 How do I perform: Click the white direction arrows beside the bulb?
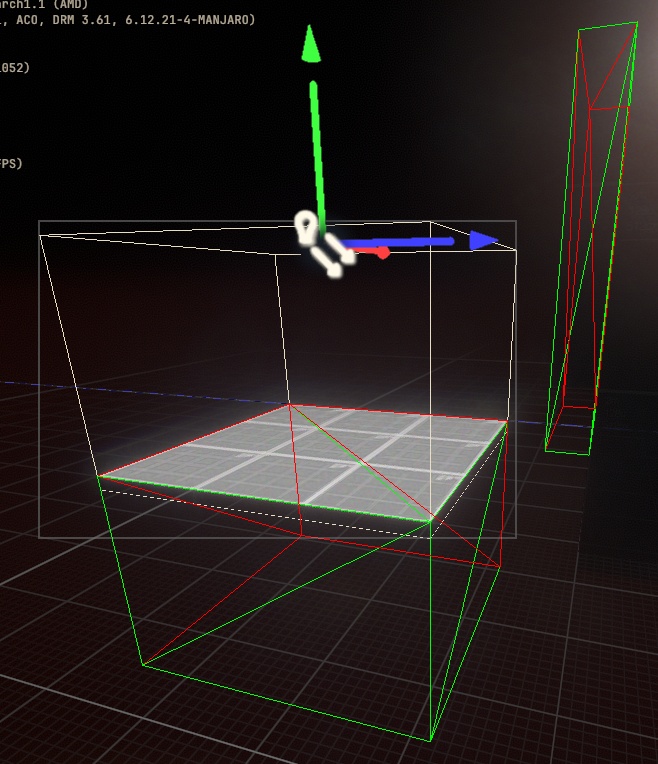tap(332, 258)
